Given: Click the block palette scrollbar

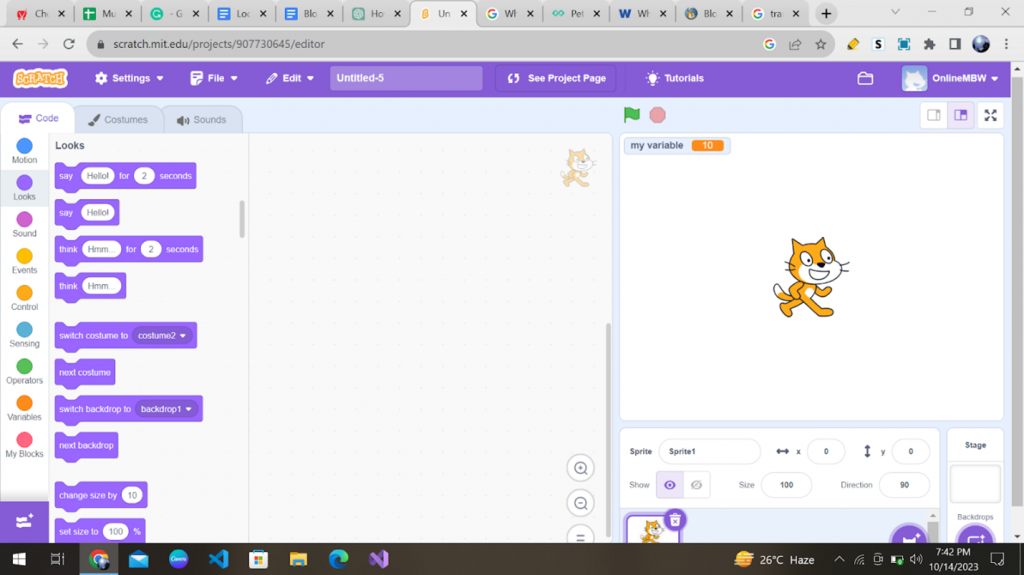Looking at the screenshot, I should click(x=242, y=219).
